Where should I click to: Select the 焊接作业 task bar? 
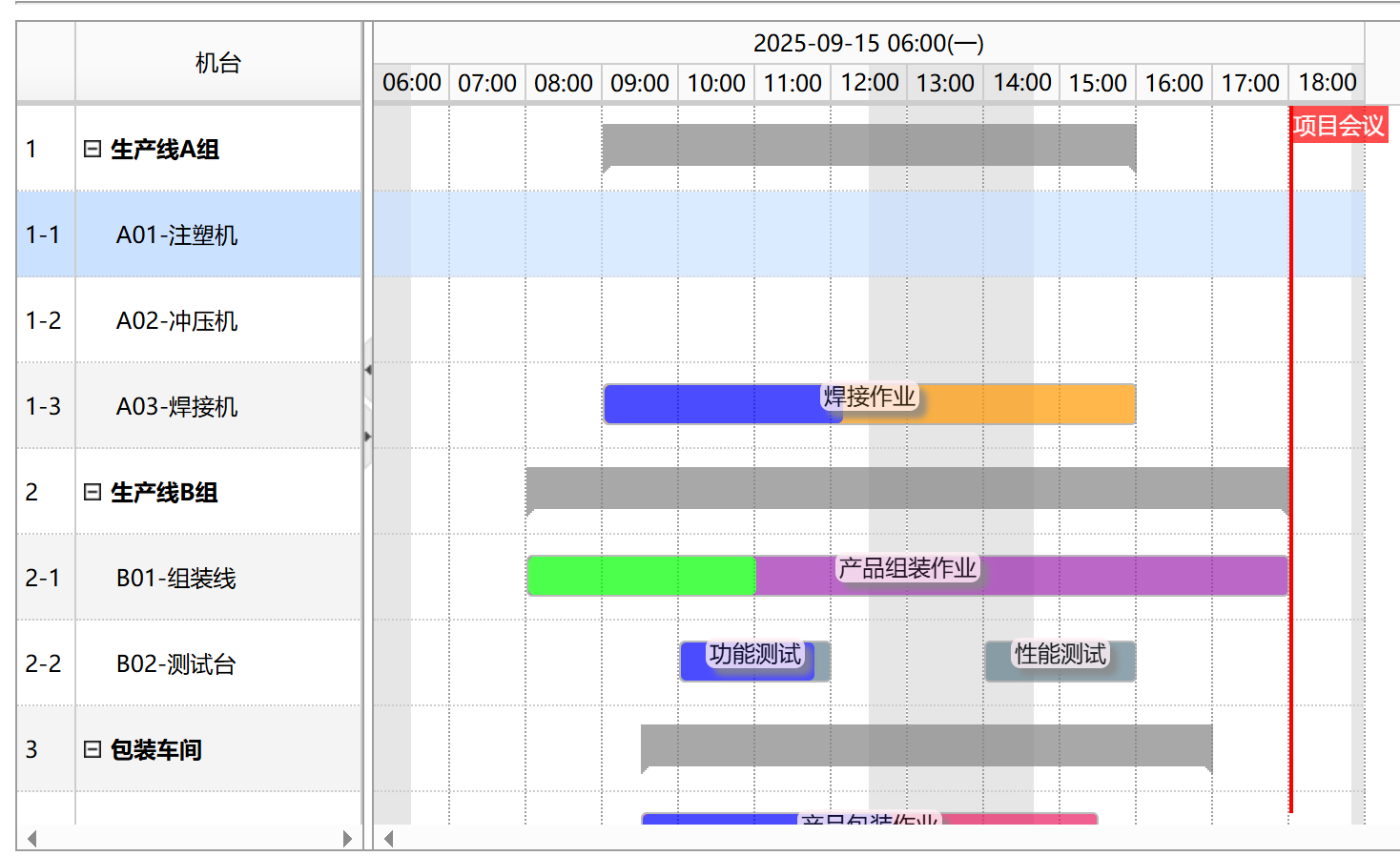(870, 404)
